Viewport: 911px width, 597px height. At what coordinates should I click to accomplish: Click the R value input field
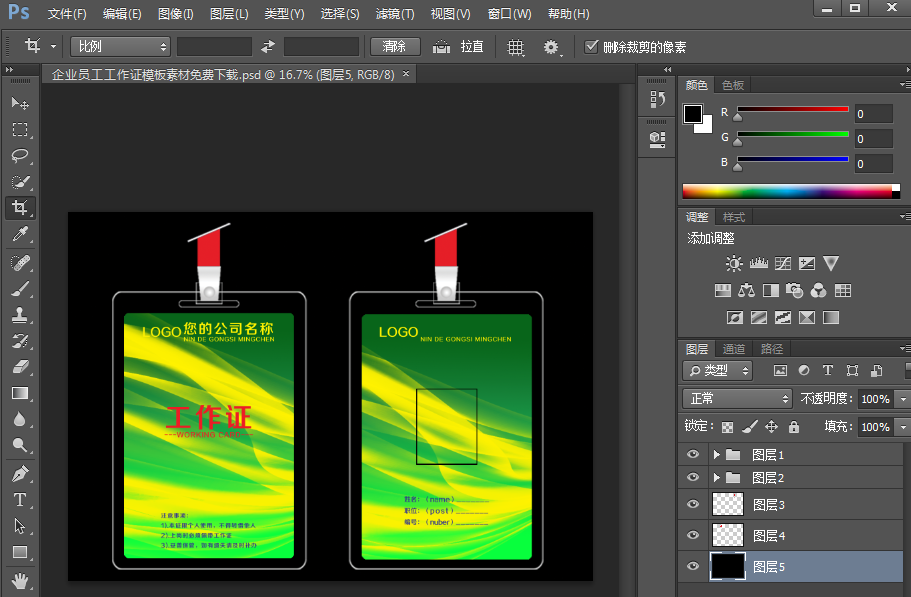[x=872, y=114]
